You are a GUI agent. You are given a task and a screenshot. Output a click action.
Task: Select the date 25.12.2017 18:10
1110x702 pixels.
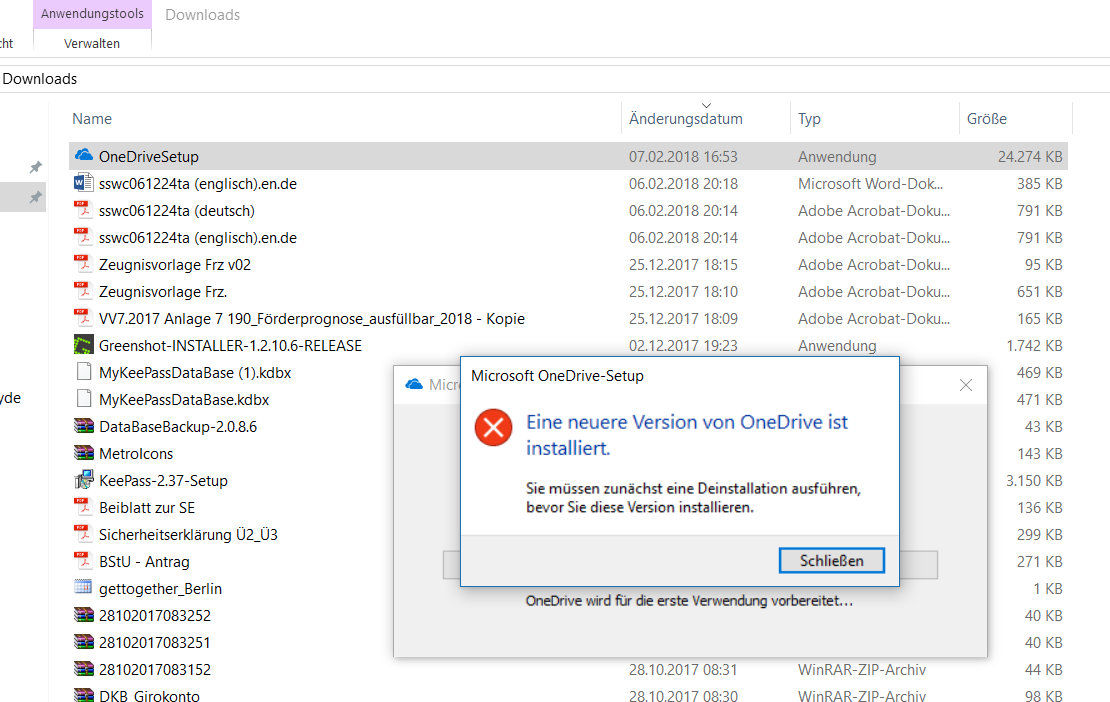(x=683, y=292)
